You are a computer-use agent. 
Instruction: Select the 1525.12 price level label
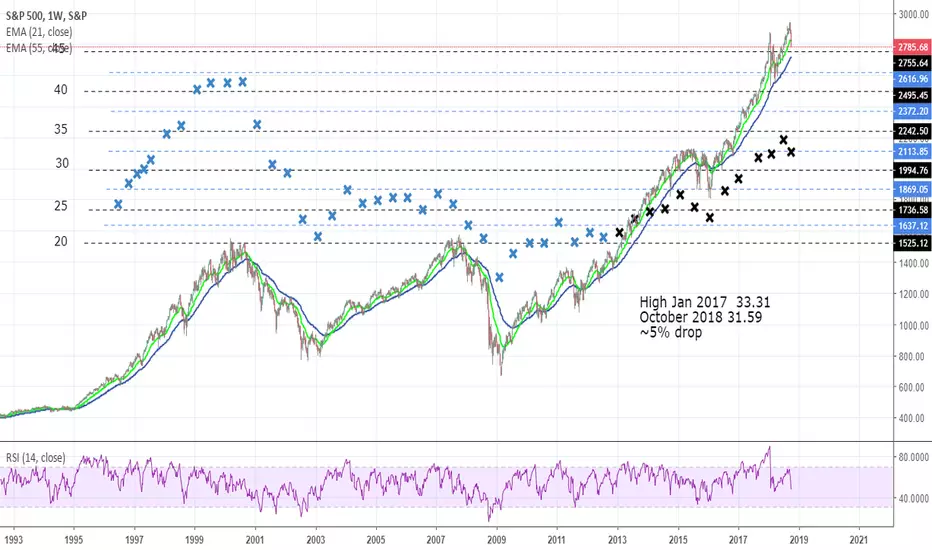912,243
